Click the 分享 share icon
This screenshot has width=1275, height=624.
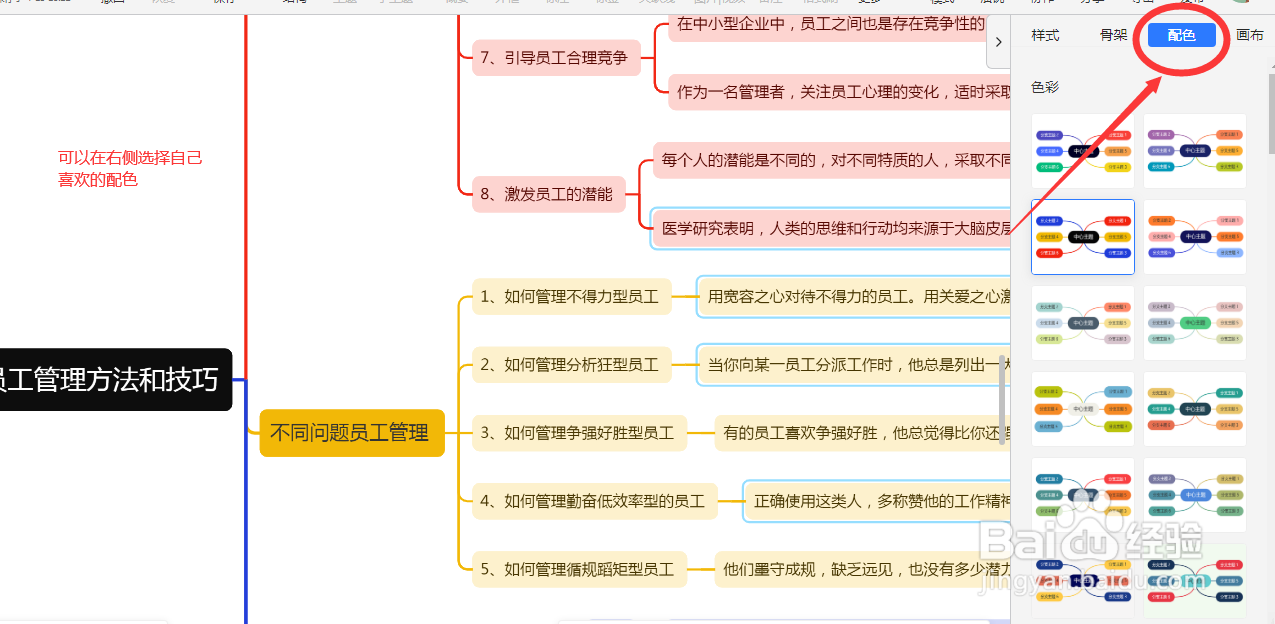coord(1092,3)
